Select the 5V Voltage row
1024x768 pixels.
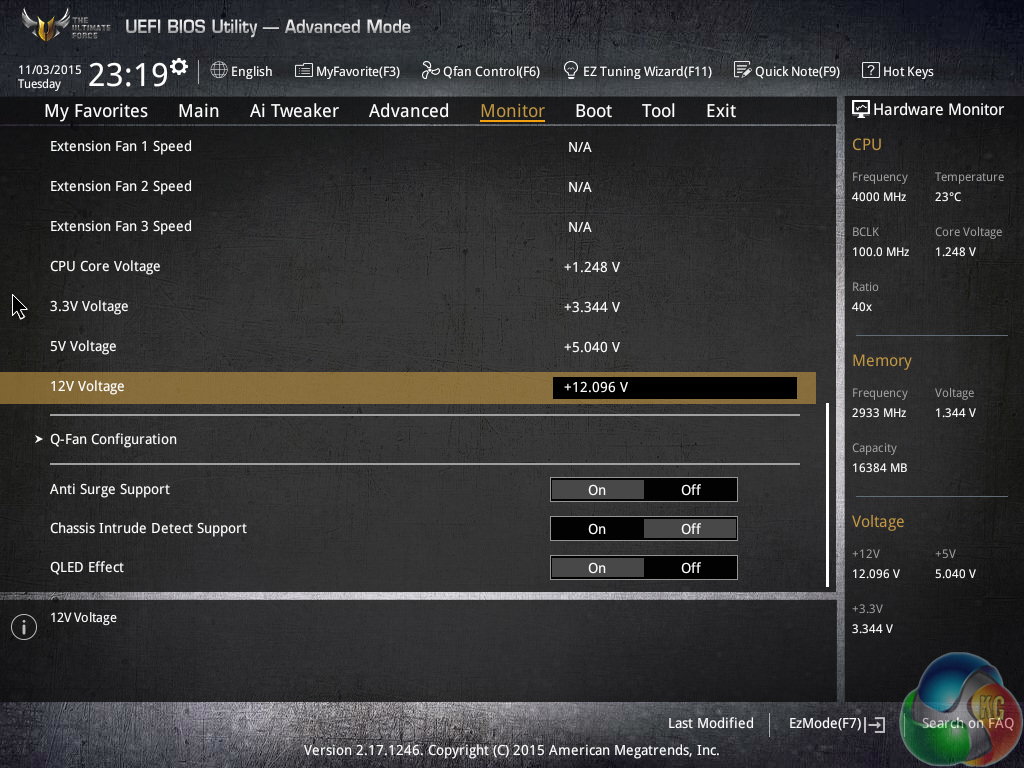pyautogui.click(x=408, y=347)
